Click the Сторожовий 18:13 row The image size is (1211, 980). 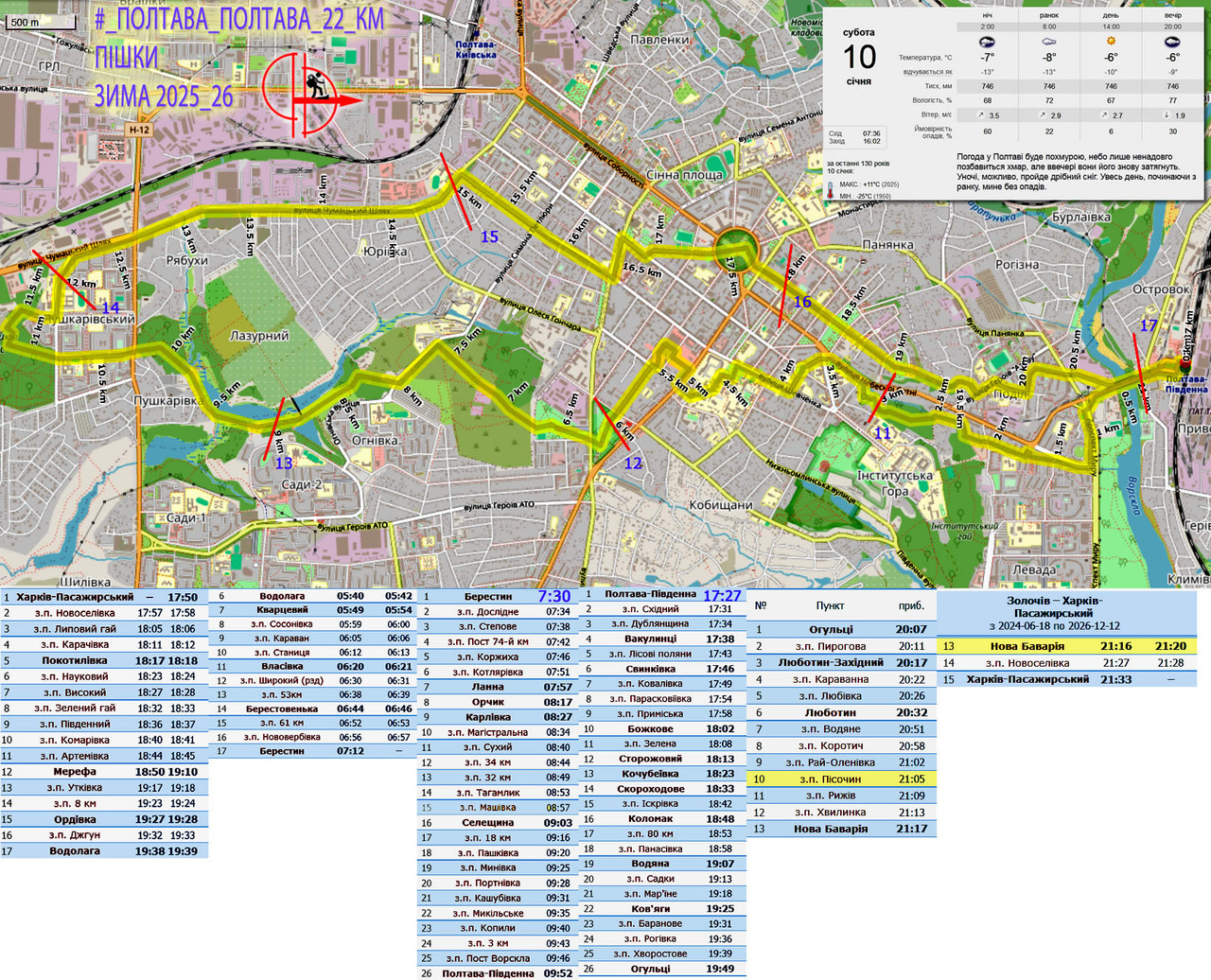(662, 759)
